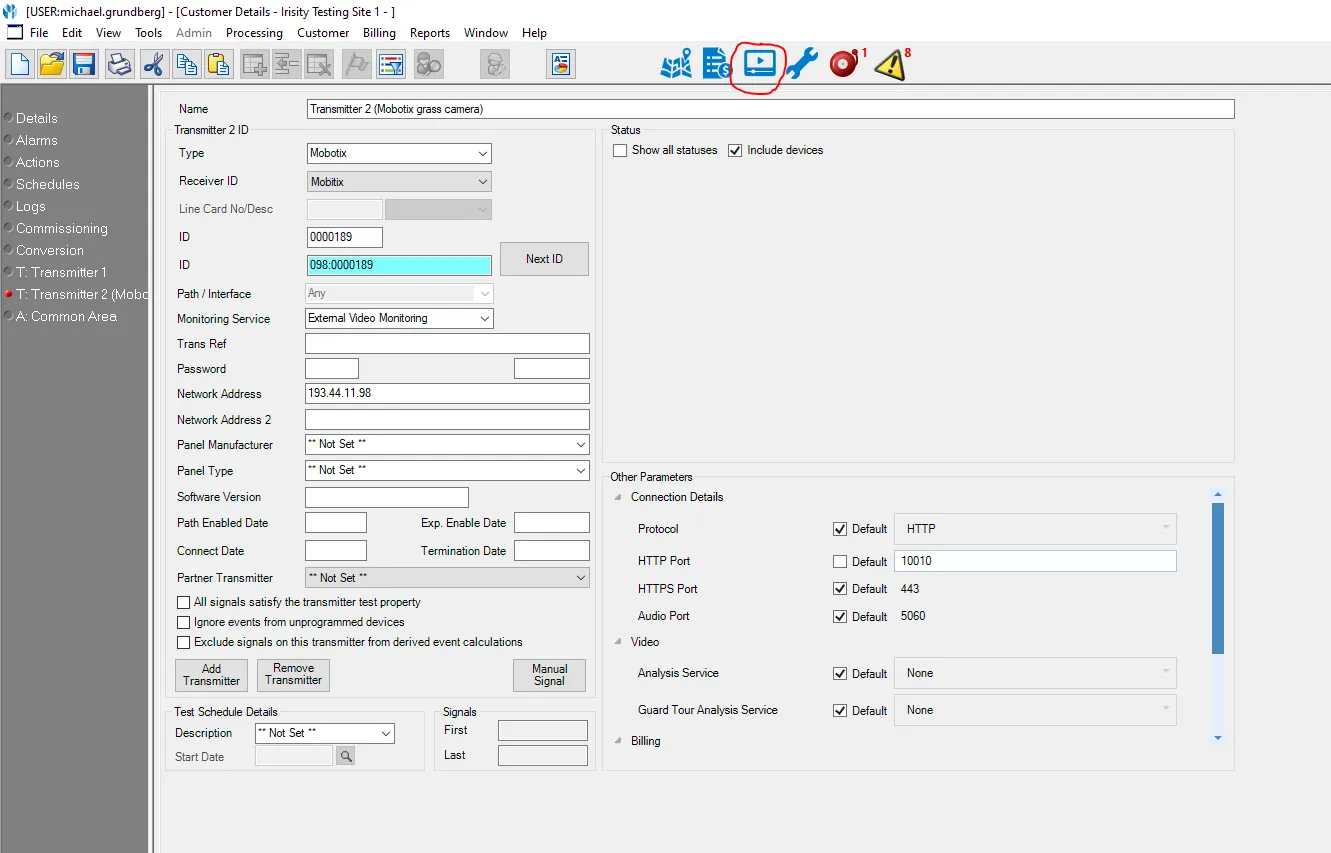The width and height of the screenshot is (1331, 853).
Task: Check Ignore events from unprogrammed devices
Action: pyautogui.click(x=183, y=622)
